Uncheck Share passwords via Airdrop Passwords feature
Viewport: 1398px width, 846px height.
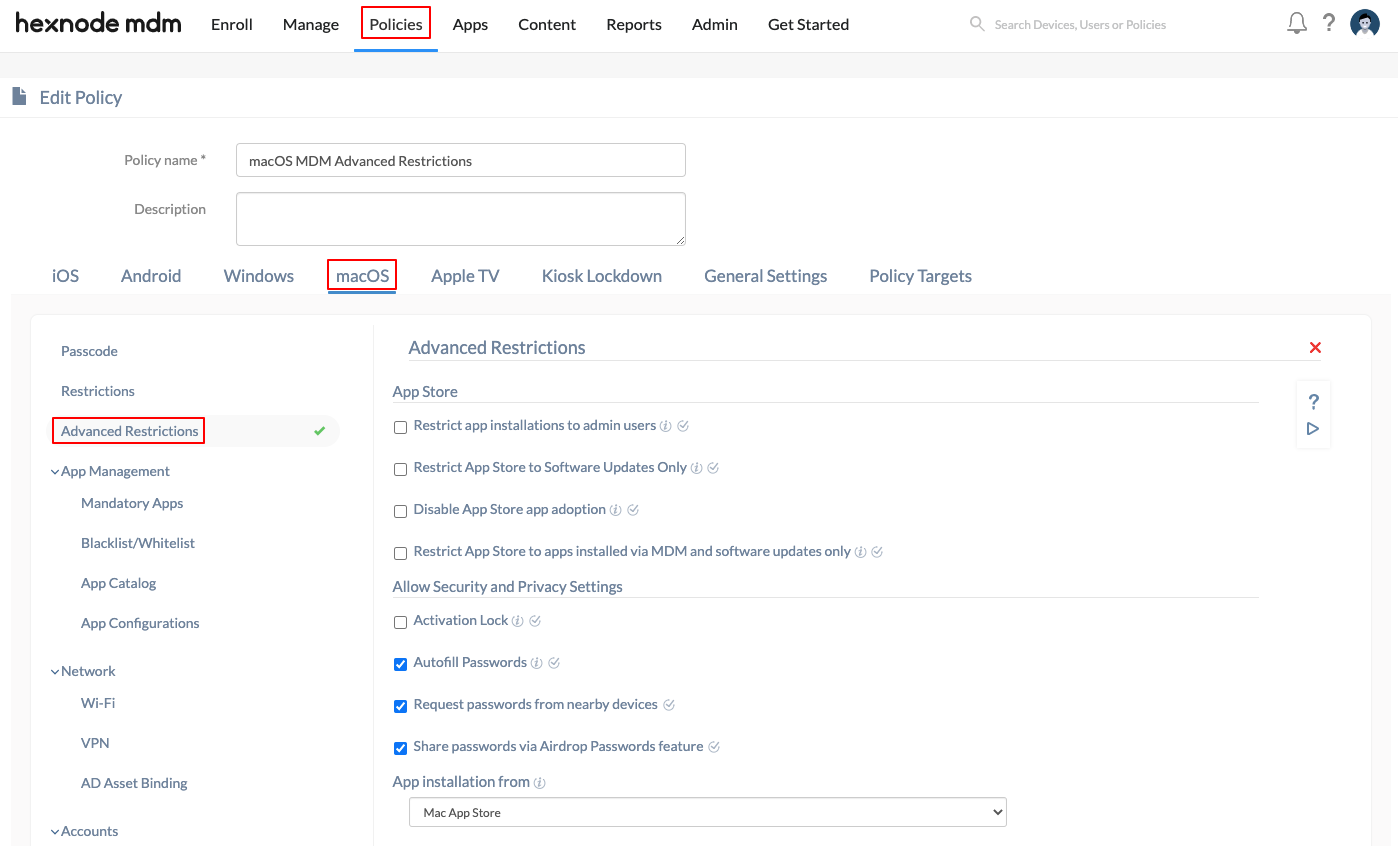400,748
